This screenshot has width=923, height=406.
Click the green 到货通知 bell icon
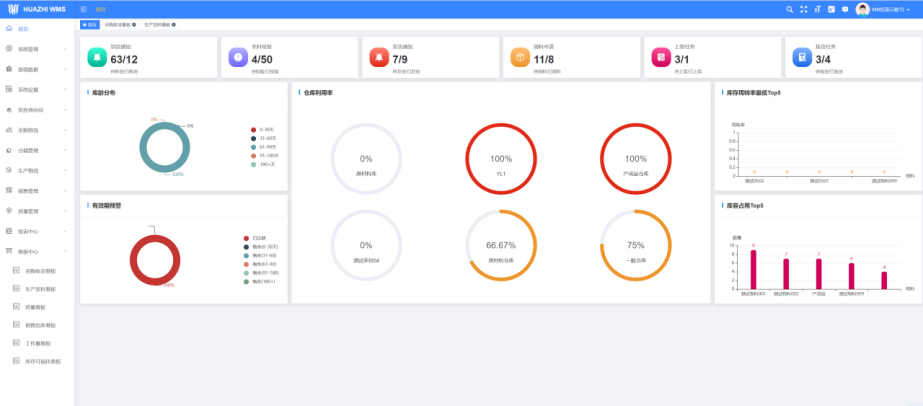(97, 58)
